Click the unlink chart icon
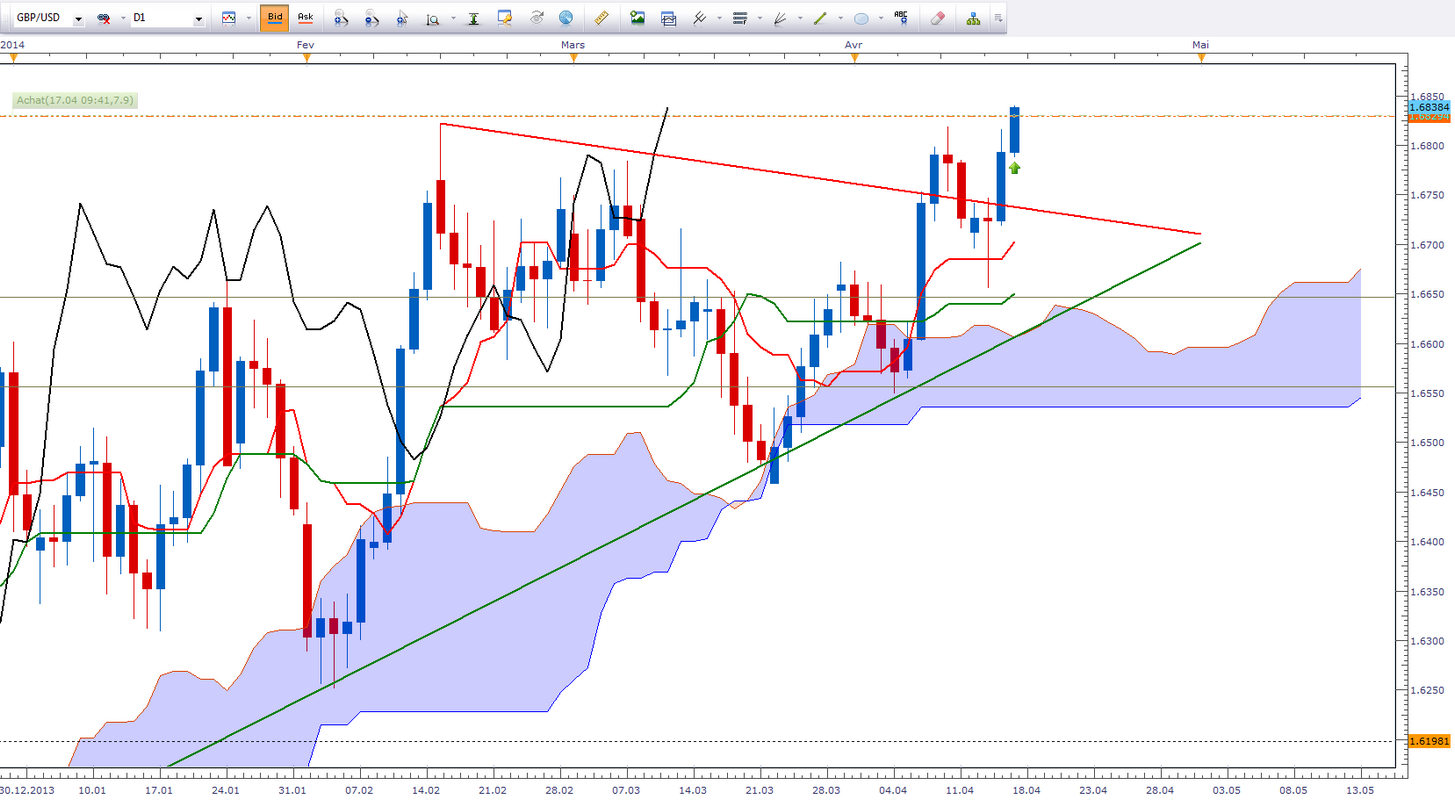This screenshot has height=800, width=1455. (x=104, y=19)
